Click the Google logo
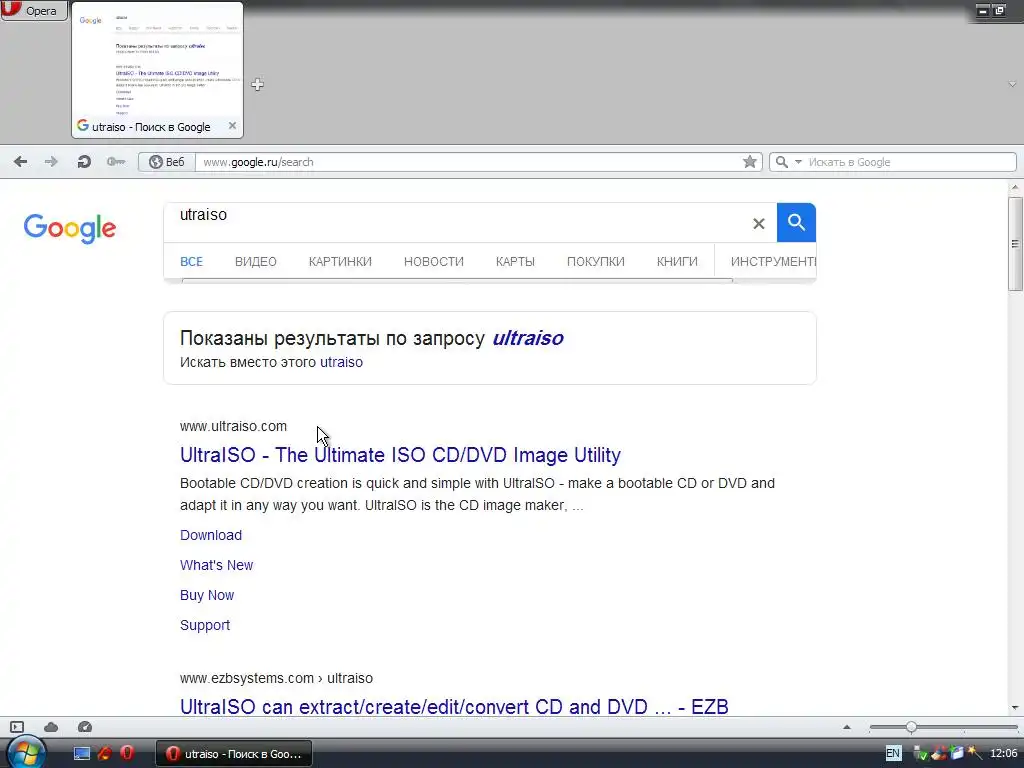The height and width of the screenshot is (768, 1024). click(x=70, y=228)
